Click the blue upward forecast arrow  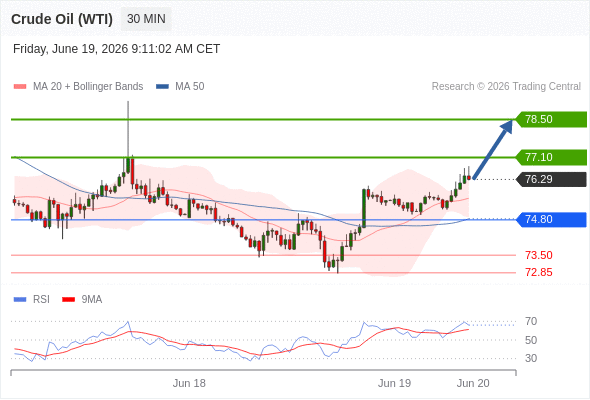point(493,149)
